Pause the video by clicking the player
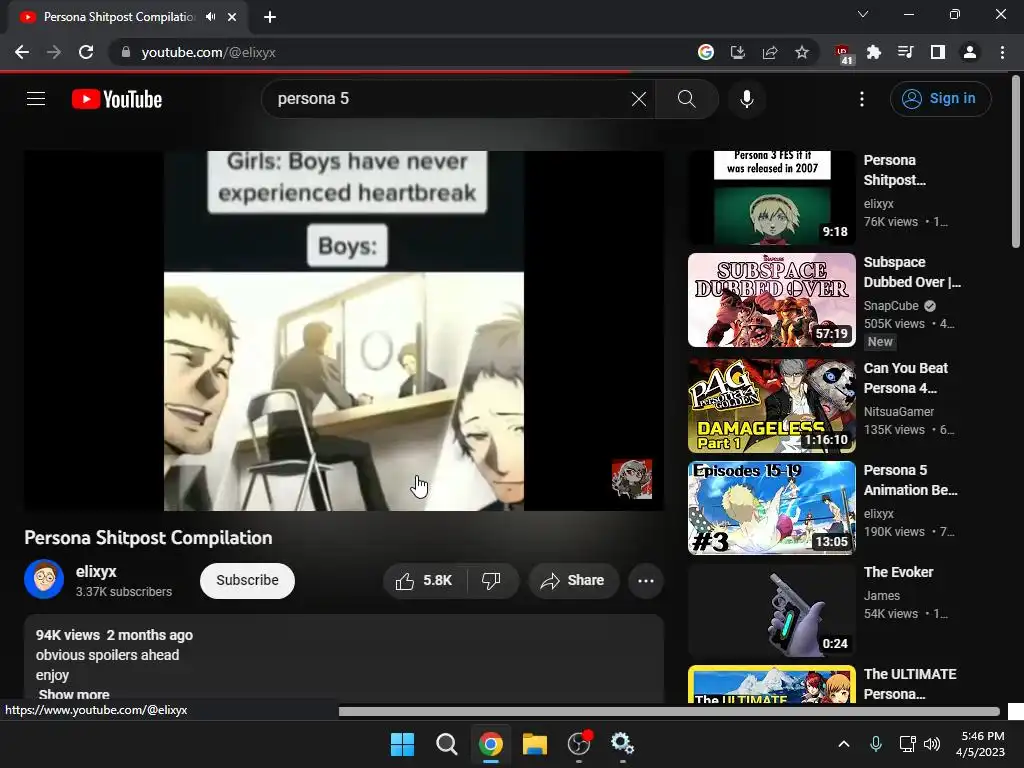The image size is (1024, 768). [344, 330]
